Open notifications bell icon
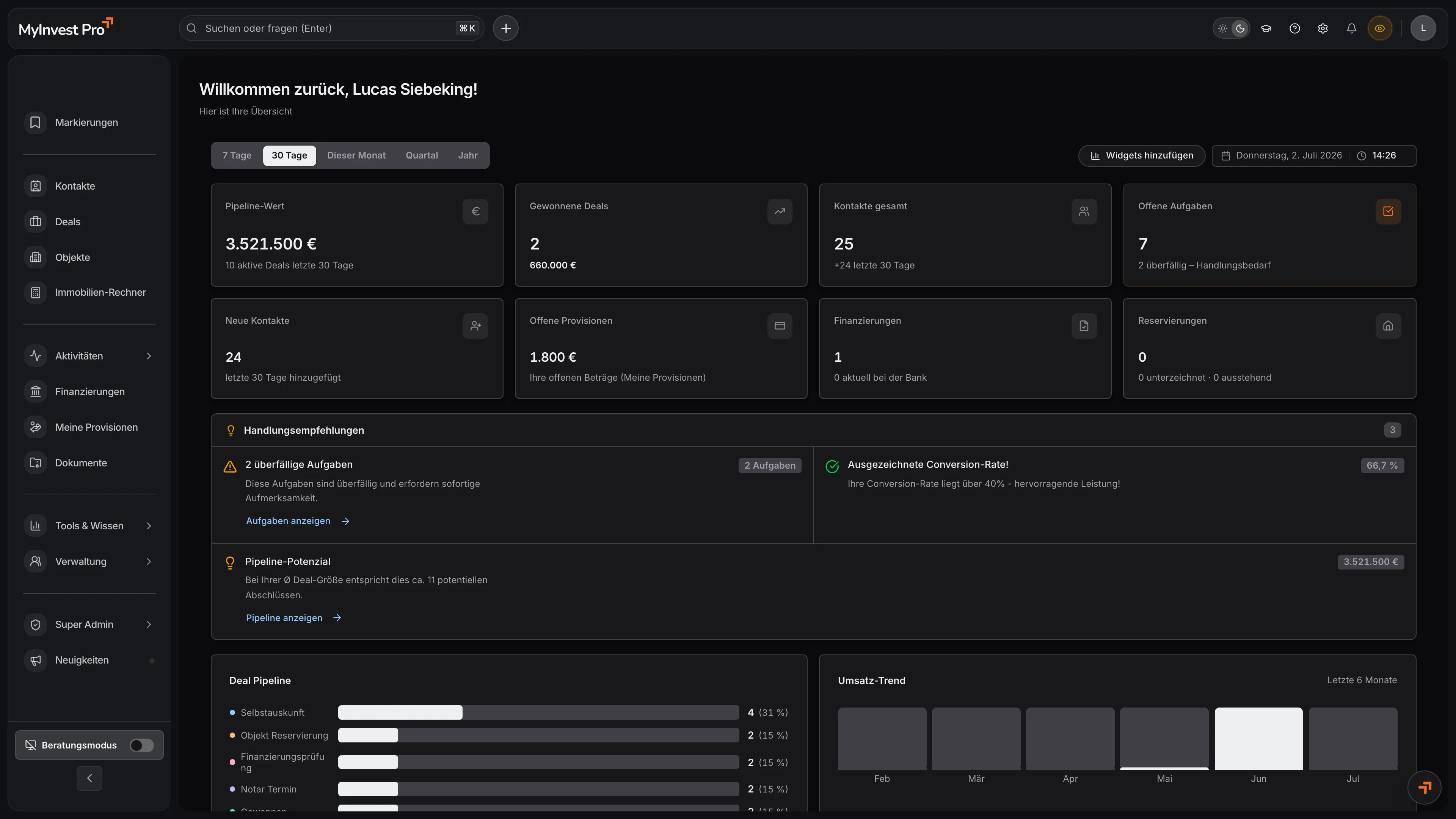Image resolution: width=1456 pixels, height=819 pixels. pos(1351,28)
